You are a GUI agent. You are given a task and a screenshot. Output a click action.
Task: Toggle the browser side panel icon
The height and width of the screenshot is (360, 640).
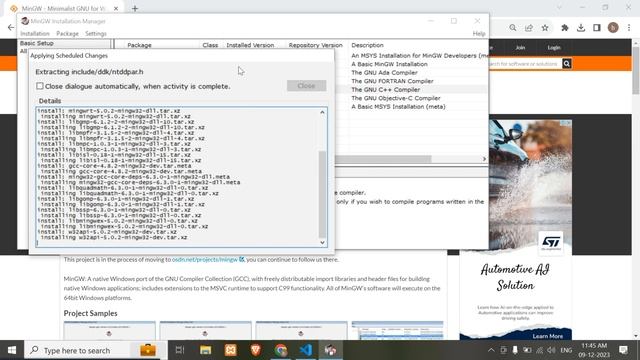point(597,27)
